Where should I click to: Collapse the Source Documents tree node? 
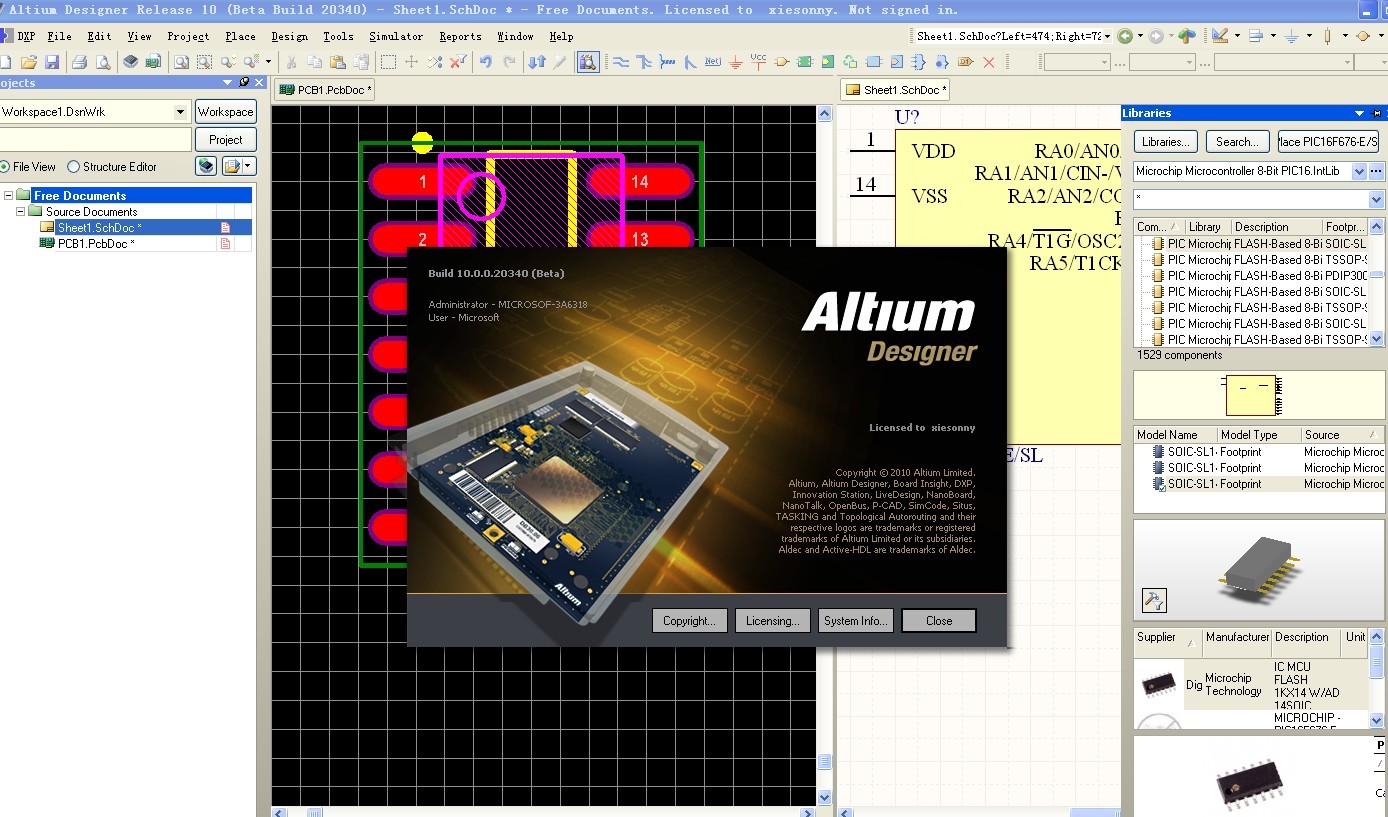[20, 211]
